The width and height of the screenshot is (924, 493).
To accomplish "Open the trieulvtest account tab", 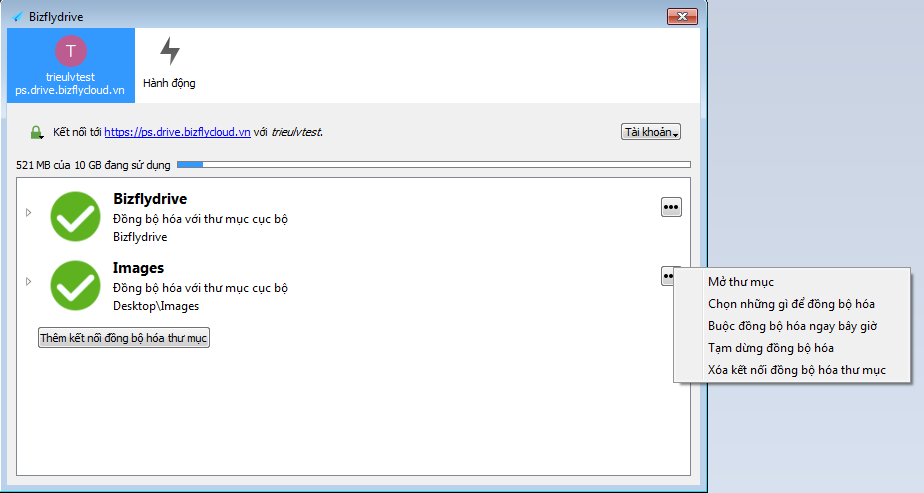I will click(71, 65).
